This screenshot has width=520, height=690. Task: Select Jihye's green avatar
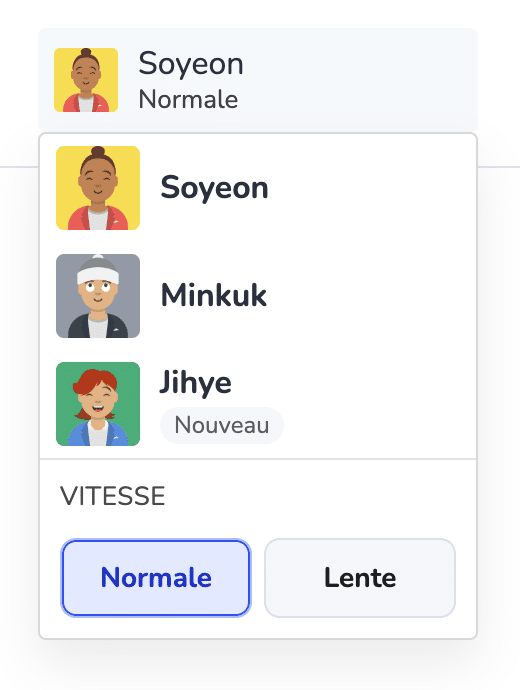[x=98, y=404]
